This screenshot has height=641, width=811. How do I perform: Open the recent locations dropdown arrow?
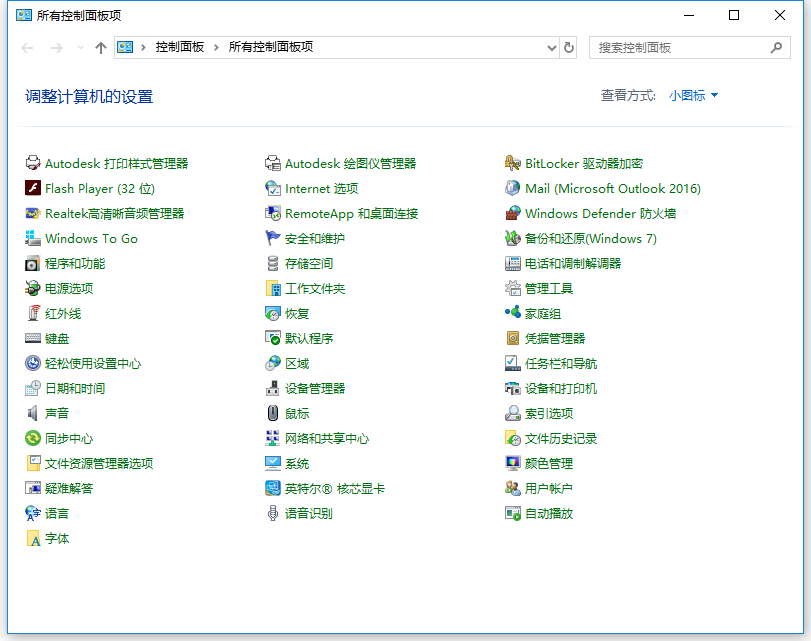pyautogui.click(x=80, y=48)
